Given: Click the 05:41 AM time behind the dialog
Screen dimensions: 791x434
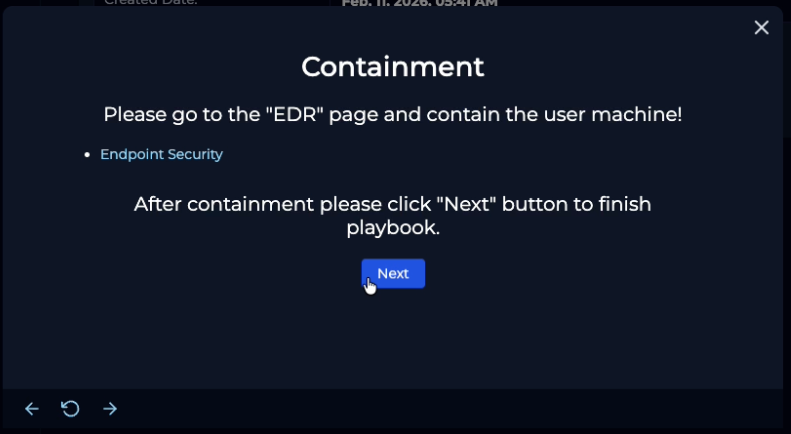Looking at the screenshot, I should pyautogui.click(x=464, y=3).
